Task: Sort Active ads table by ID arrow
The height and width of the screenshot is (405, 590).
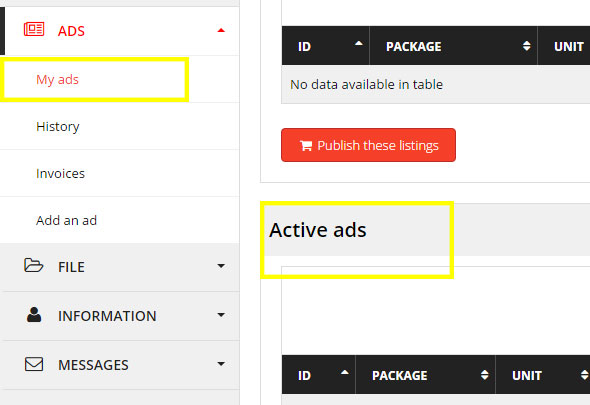Action: (x=344, y=373)
